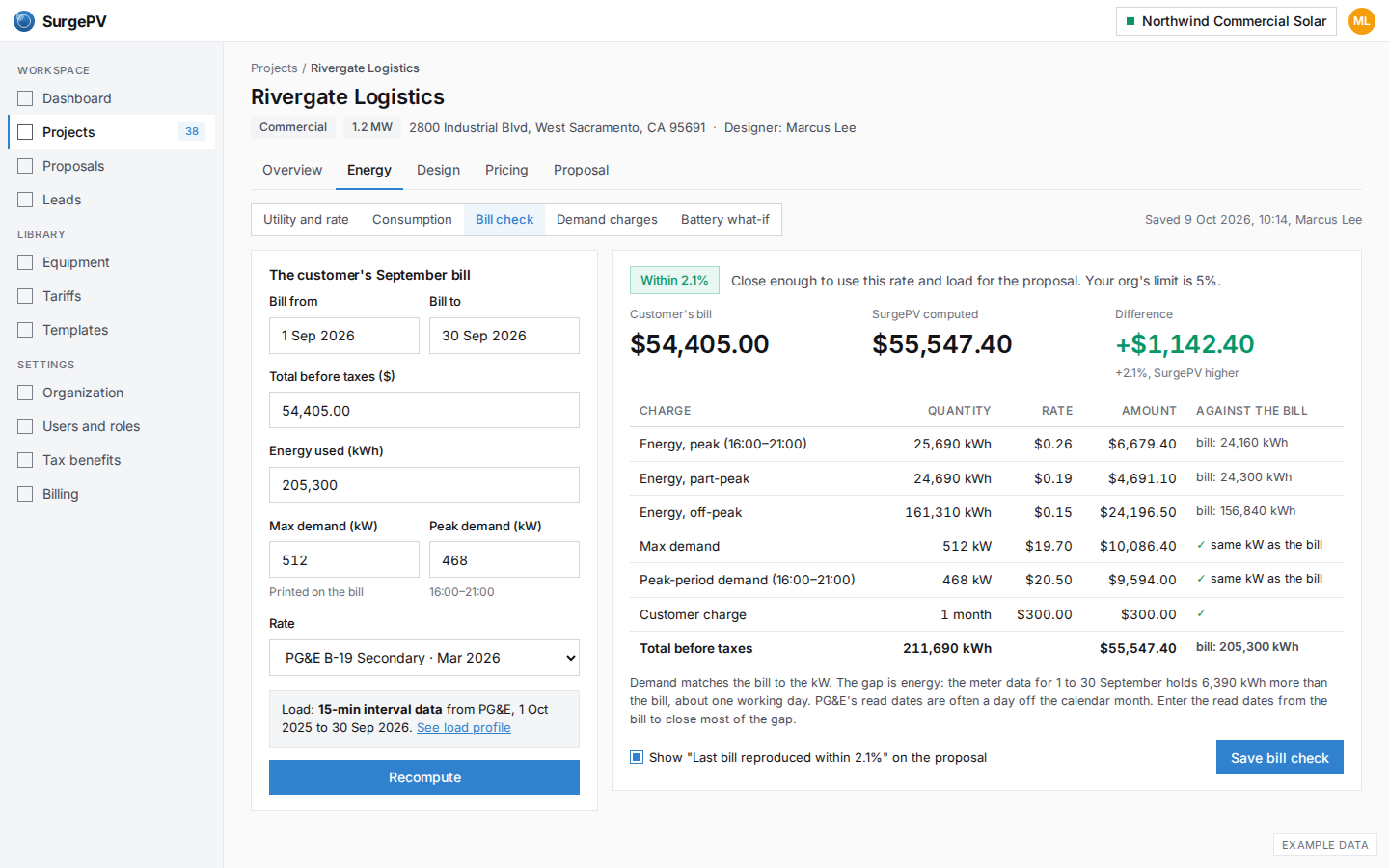Open the Battery what-if sub-tab
The width and height of the screenshot is (1389, 868).
[x=725, y=220]
